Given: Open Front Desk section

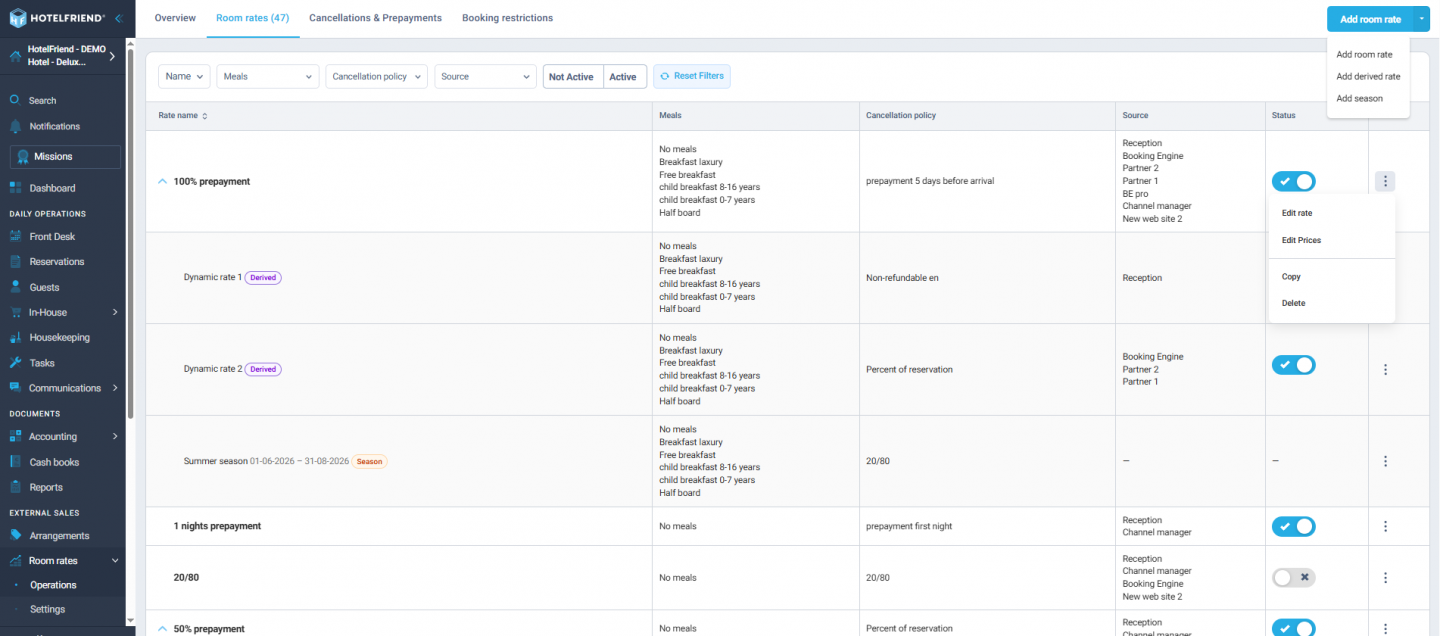Looking at the screenshot, I should [52, 237].
